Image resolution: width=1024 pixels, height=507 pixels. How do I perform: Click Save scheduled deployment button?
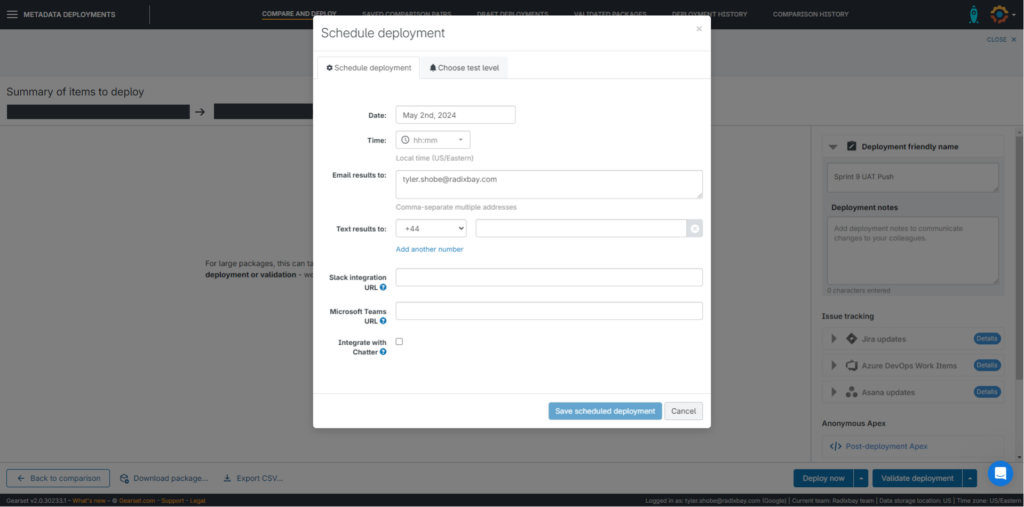(x=605, y=411)
